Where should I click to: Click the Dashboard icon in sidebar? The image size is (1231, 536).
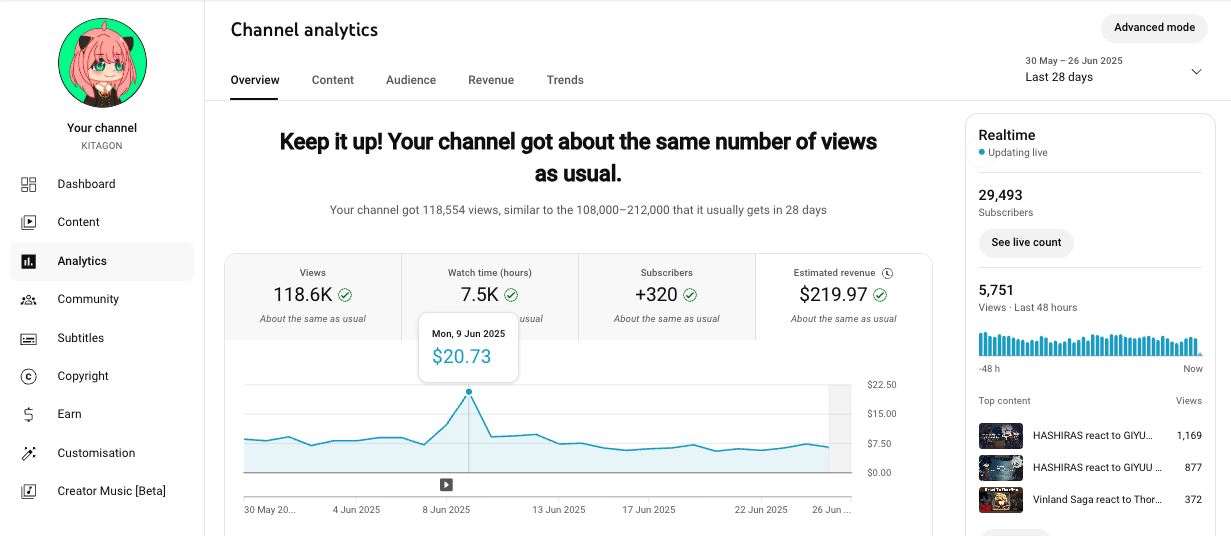[29, 184]
